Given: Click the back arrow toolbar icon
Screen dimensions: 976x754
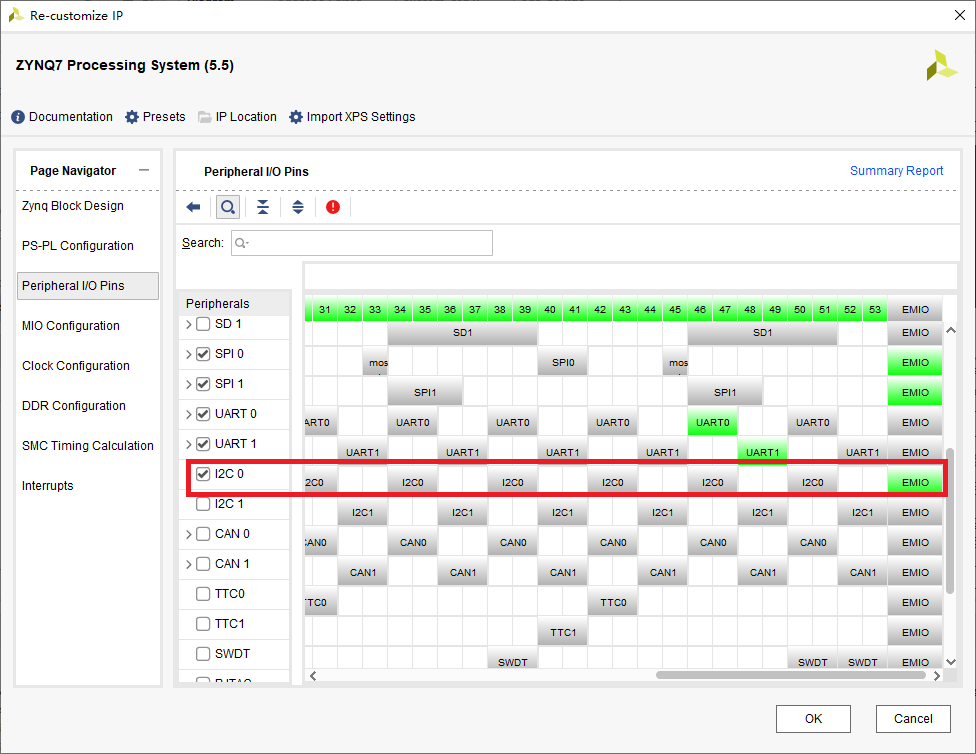Looking at the screenshot, I should click(x=193, y=207).
